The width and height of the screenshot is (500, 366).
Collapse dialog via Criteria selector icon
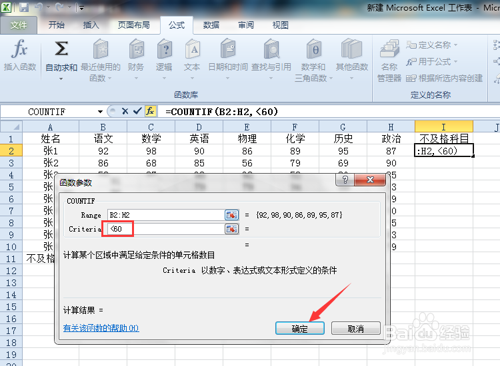click(232, 229)
